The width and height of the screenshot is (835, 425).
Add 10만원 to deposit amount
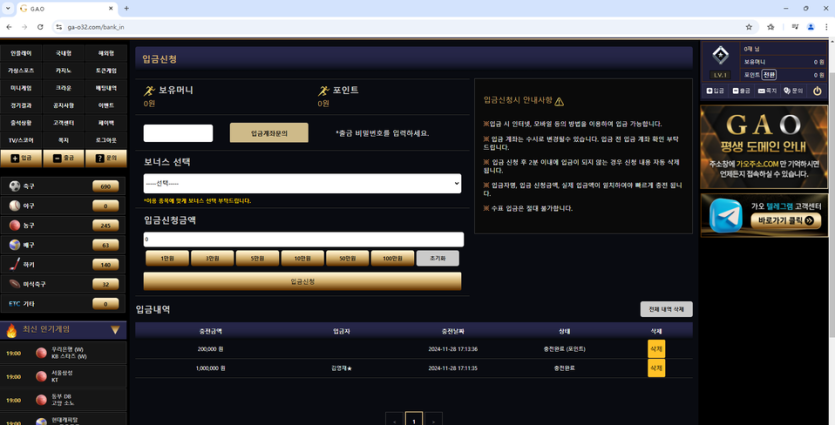pyautogui.click(x=302, y=258)
